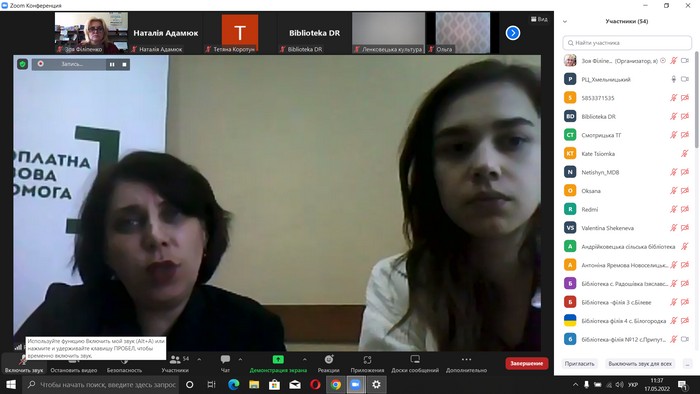This screenshot has height=394, width=700.
Task: Open the Apps icon in toolbar
Action: pyautogui.click(x=367, y=363)
